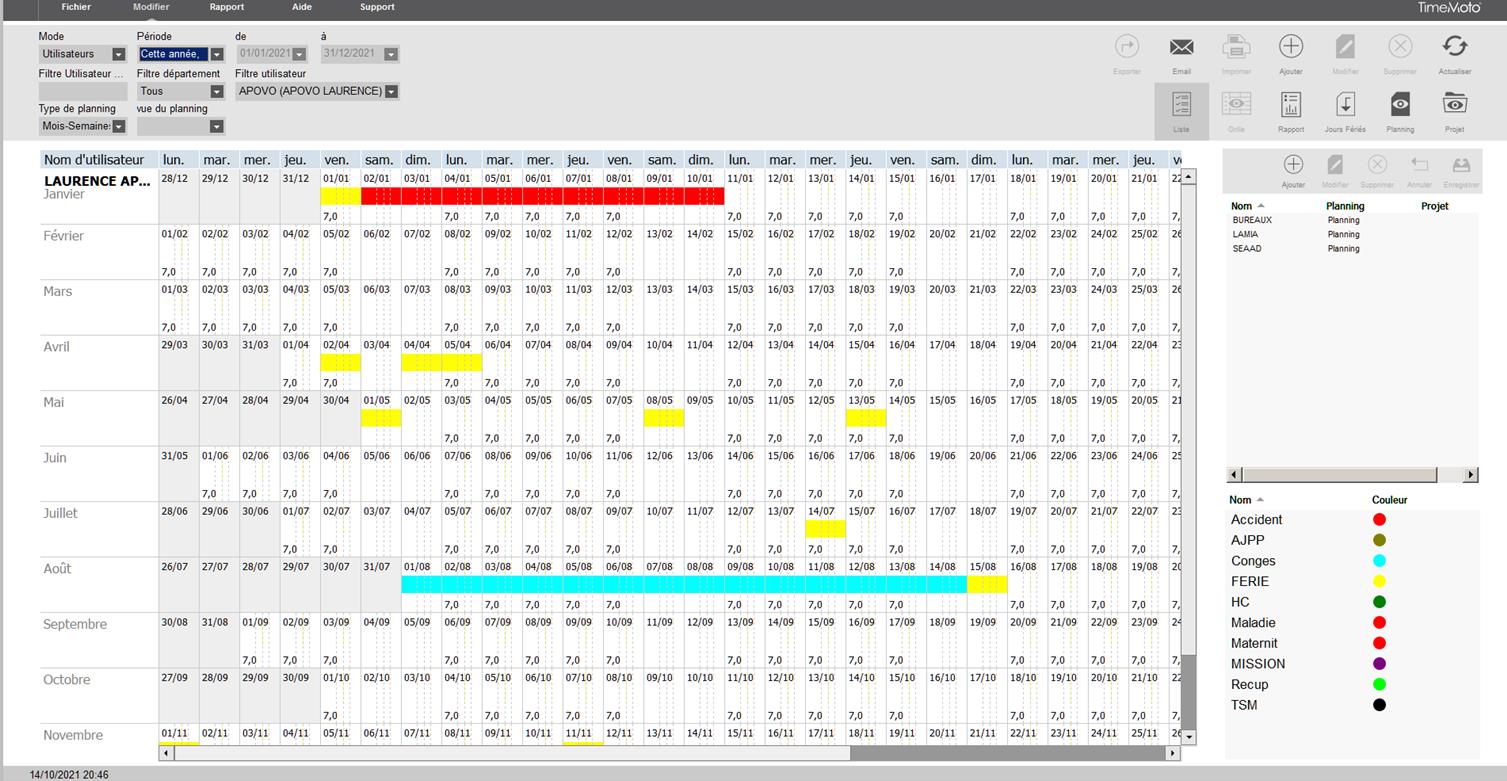1507x781 pixels.
Task: Open the Jours Fériés icon
Action: 1345,105
